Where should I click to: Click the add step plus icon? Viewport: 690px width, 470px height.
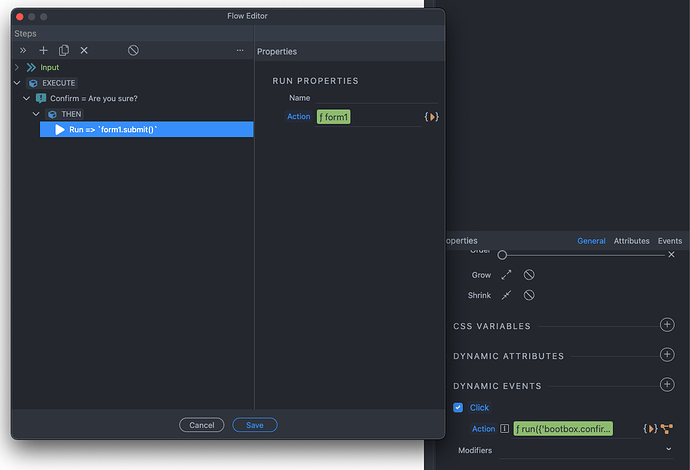[x=43, y=50]
